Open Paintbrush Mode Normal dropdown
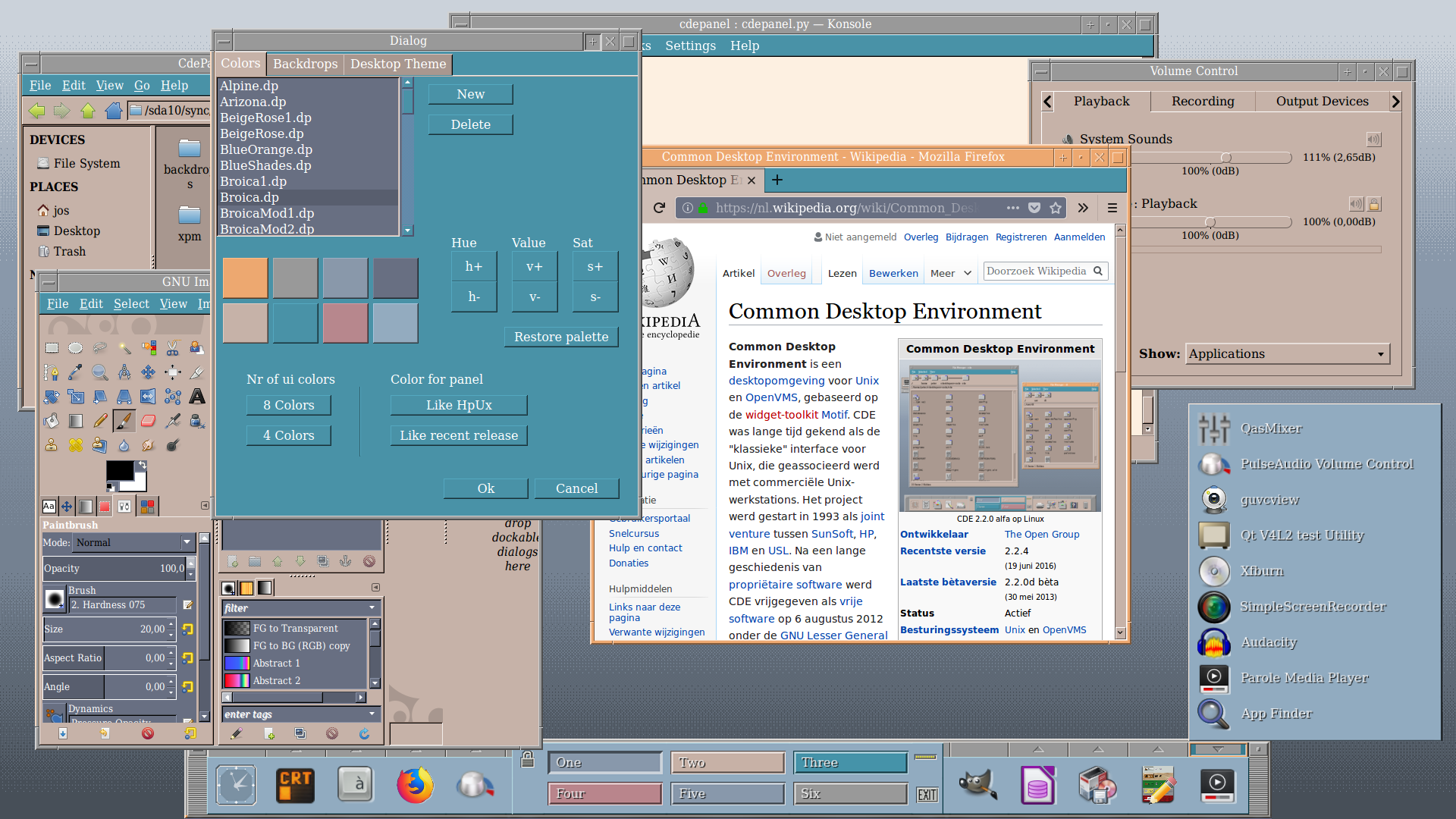Screen dimensions: 1456x819 coord(133,542)
